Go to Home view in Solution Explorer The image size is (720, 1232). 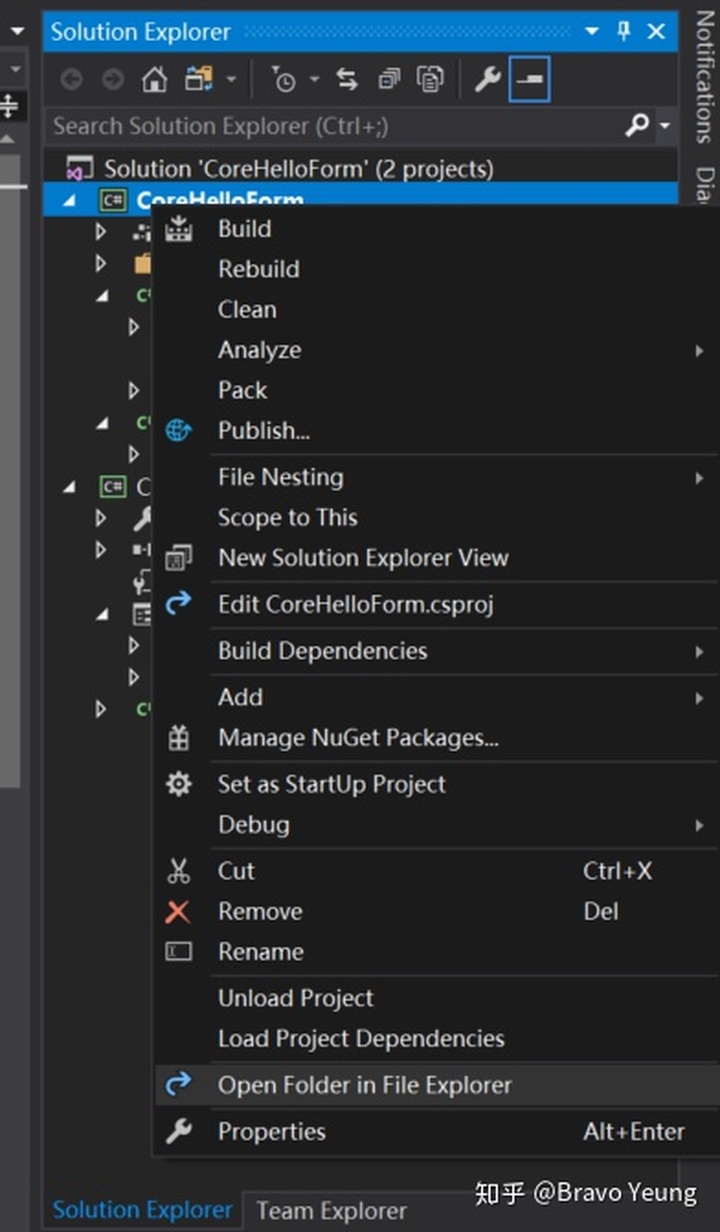154,80
